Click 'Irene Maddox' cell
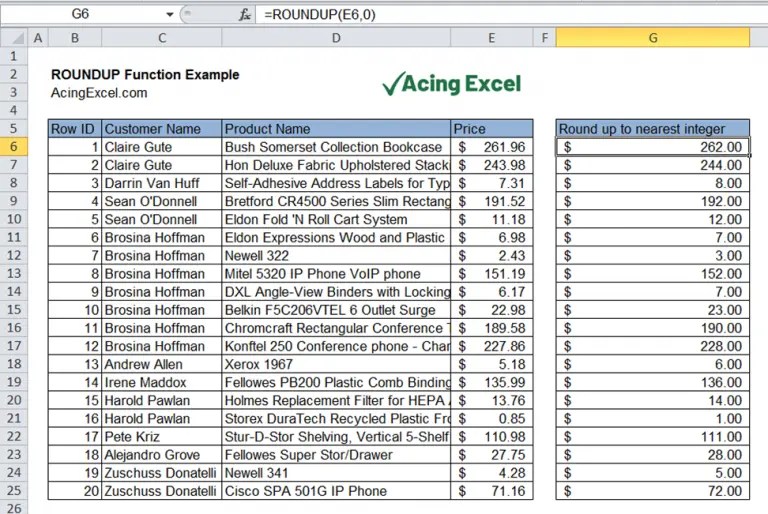768x514 pixels. 162,382
